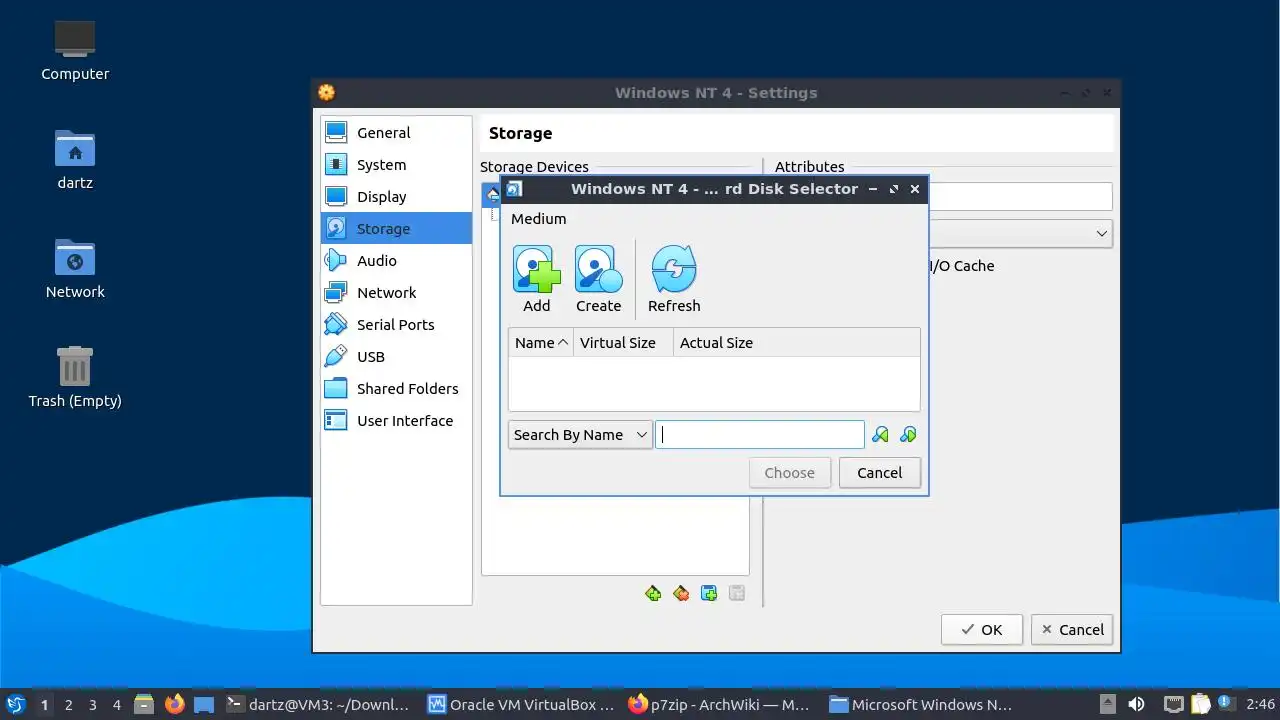1280x720 pixels.
Task: Click the network status tray icon
Action: [1174, 704]
